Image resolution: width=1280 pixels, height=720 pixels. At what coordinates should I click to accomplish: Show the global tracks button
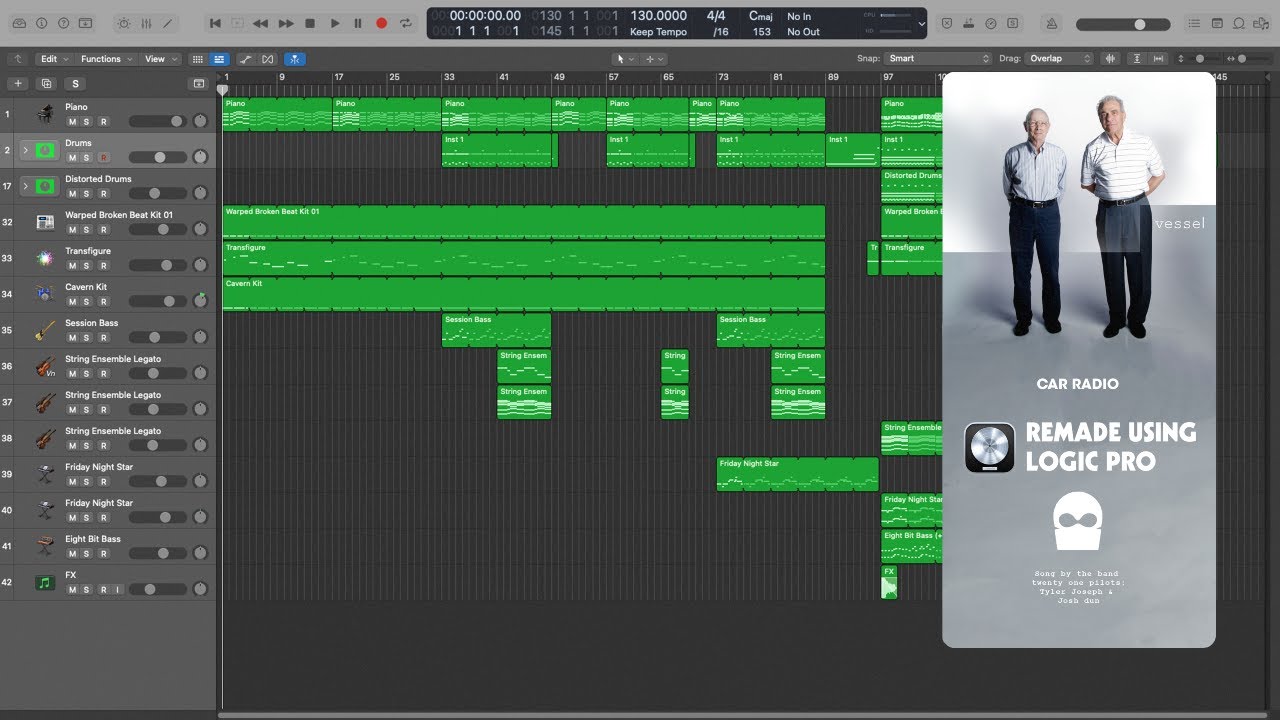[x=198, y=84]
